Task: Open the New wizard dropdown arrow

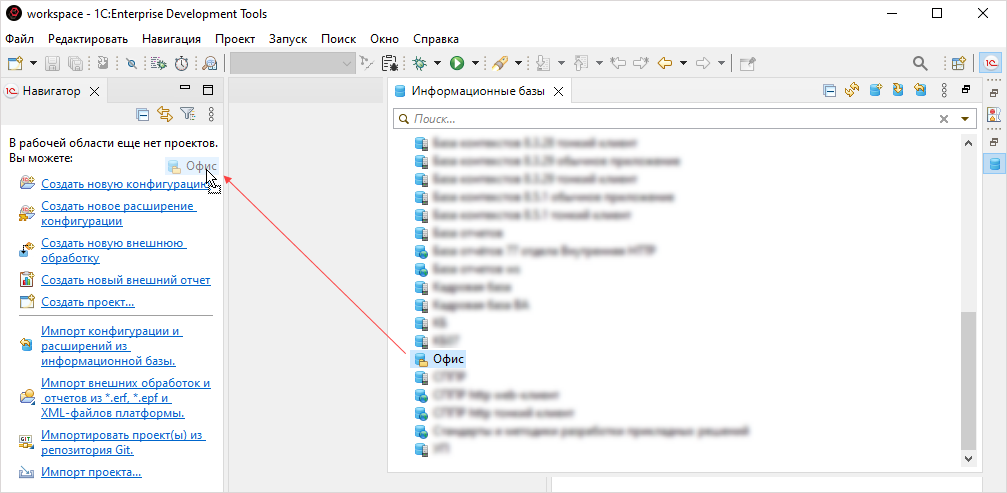Action: click(33, 63)
